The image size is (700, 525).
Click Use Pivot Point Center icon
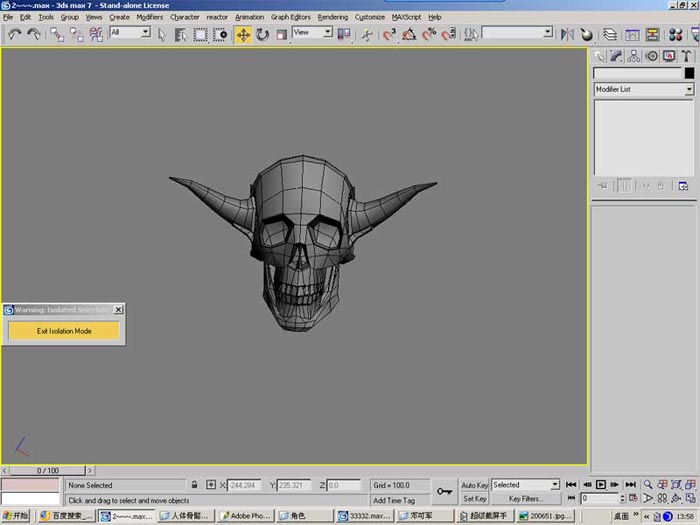tap(344, 34)
